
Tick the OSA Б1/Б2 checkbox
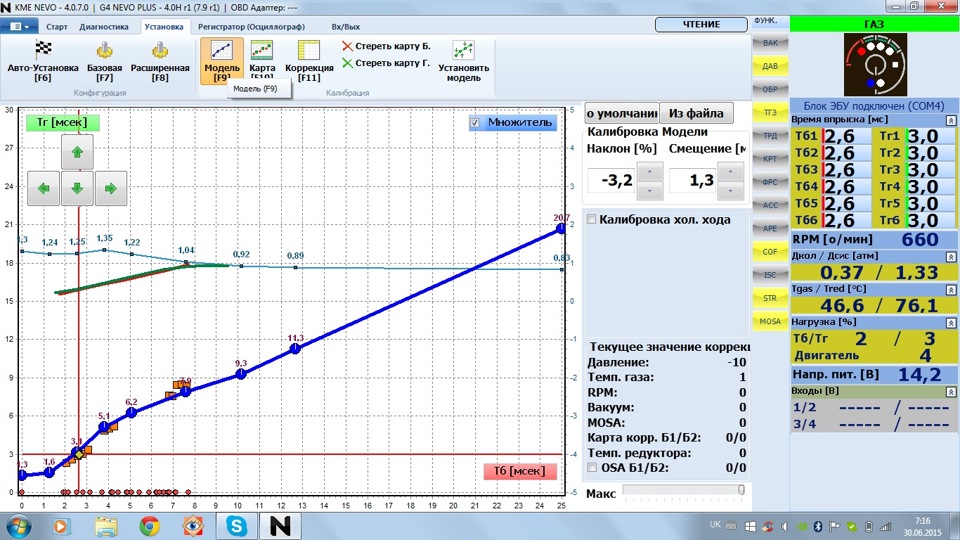[592, 467]
